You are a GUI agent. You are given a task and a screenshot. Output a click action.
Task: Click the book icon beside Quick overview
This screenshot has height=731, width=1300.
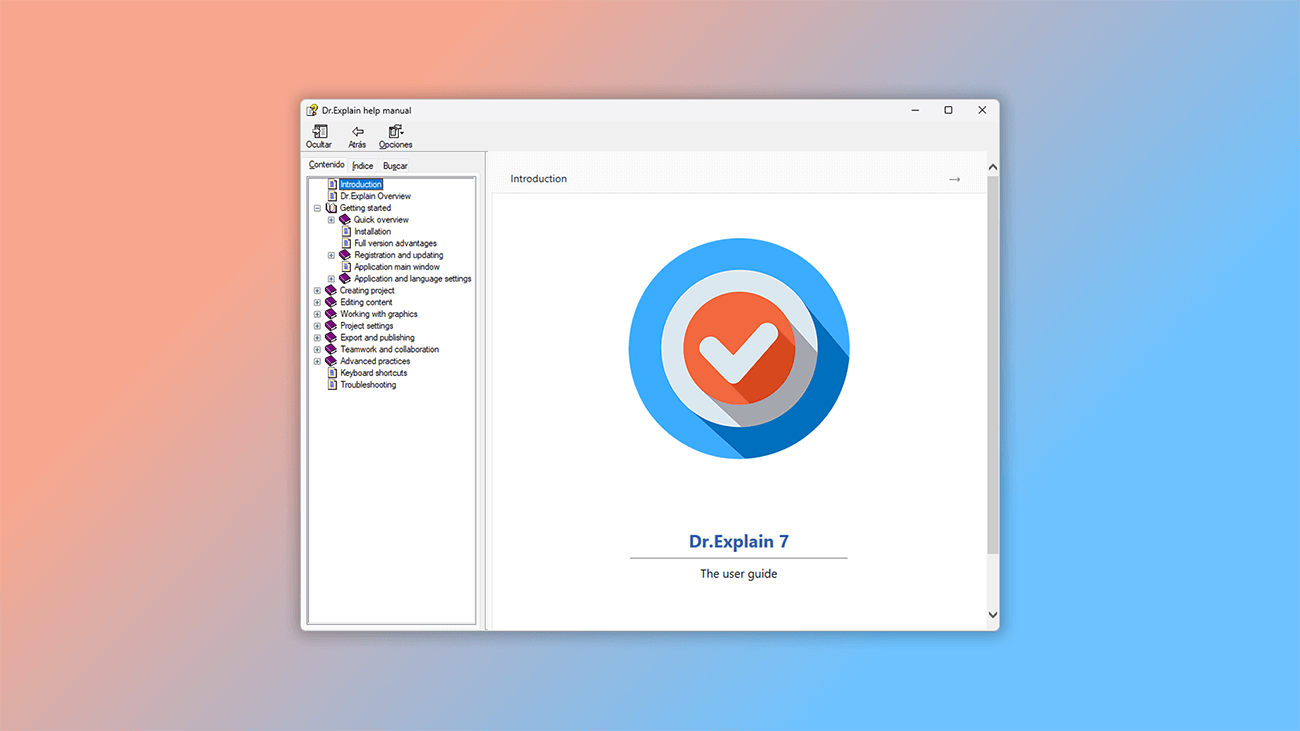point(345,220)
